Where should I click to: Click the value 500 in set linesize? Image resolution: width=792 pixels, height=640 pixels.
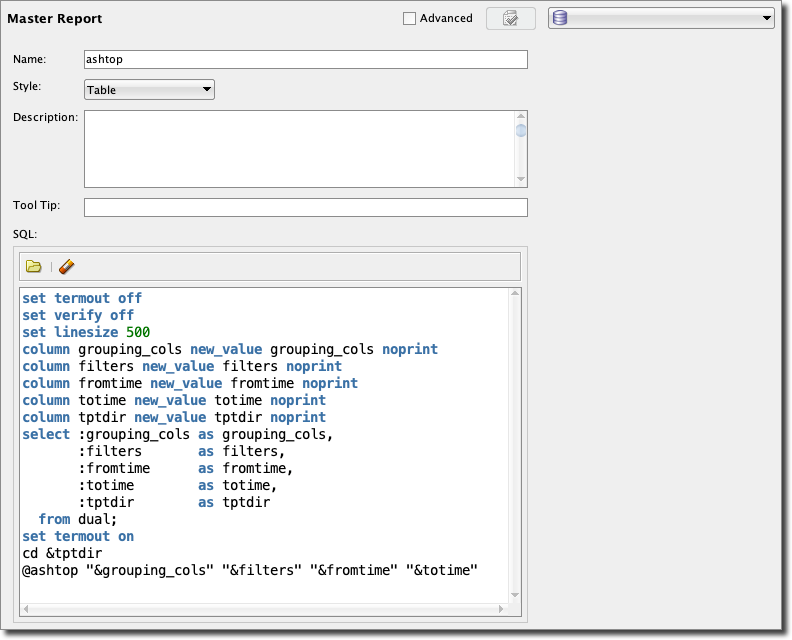pyautogui.click(x=138, y=332)
